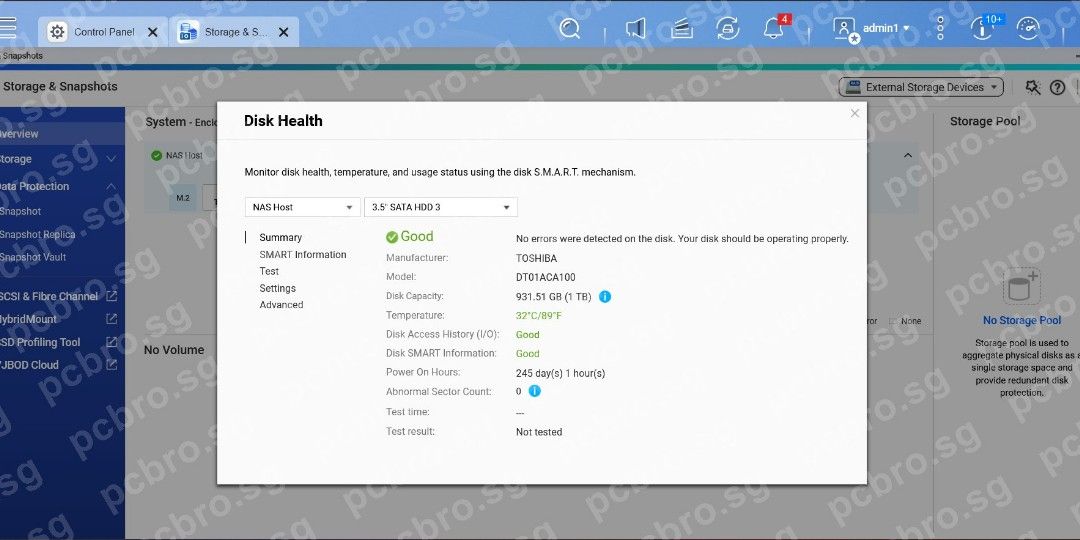Open Snapshot Replica in the sidebar
The width and height of the screenshot is (1080, 540).
(x=38, y=235)
